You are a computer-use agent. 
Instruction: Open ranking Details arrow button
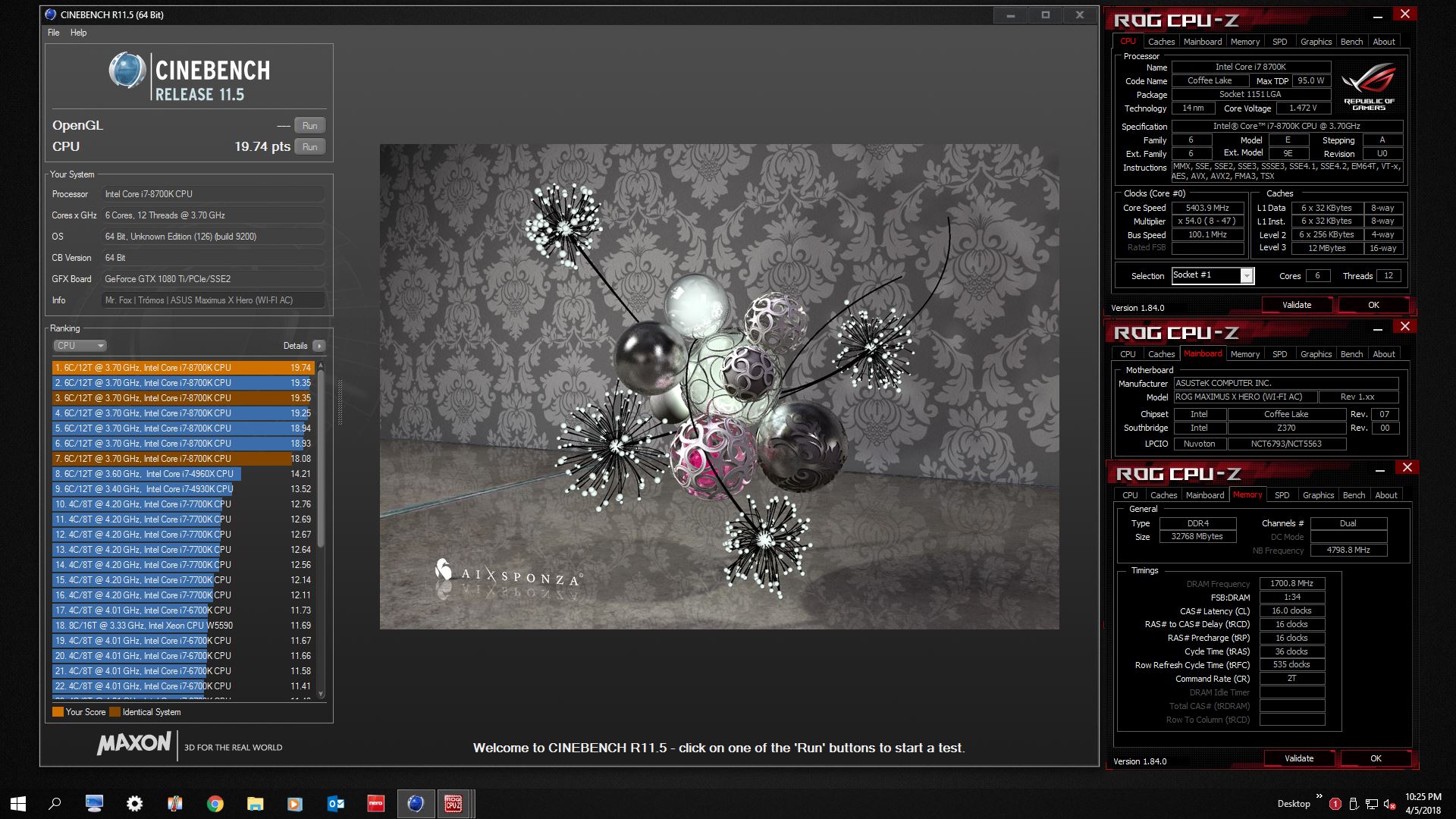pyautogui.click(x=319, y=346)
